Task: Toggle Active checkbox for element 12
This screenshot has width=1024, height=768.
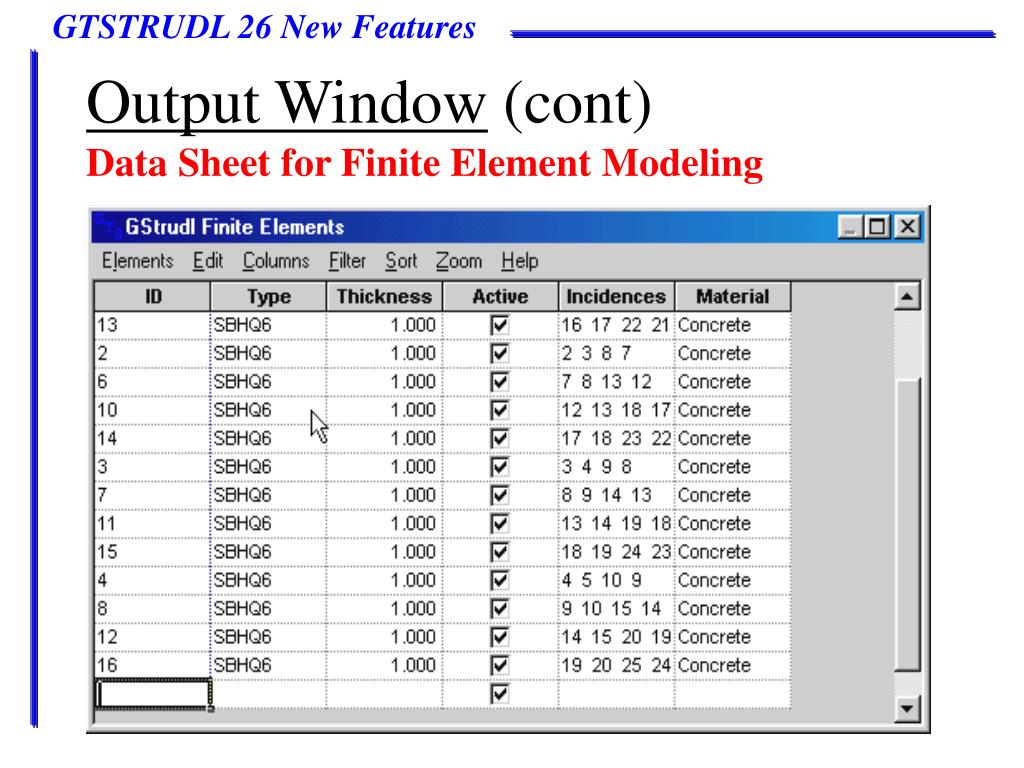Action: 500,637
